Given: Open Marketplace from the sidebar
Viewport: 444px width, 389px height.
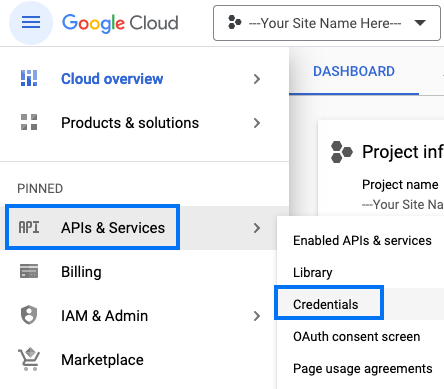Looking at the screenshot, I should [102, 360].
